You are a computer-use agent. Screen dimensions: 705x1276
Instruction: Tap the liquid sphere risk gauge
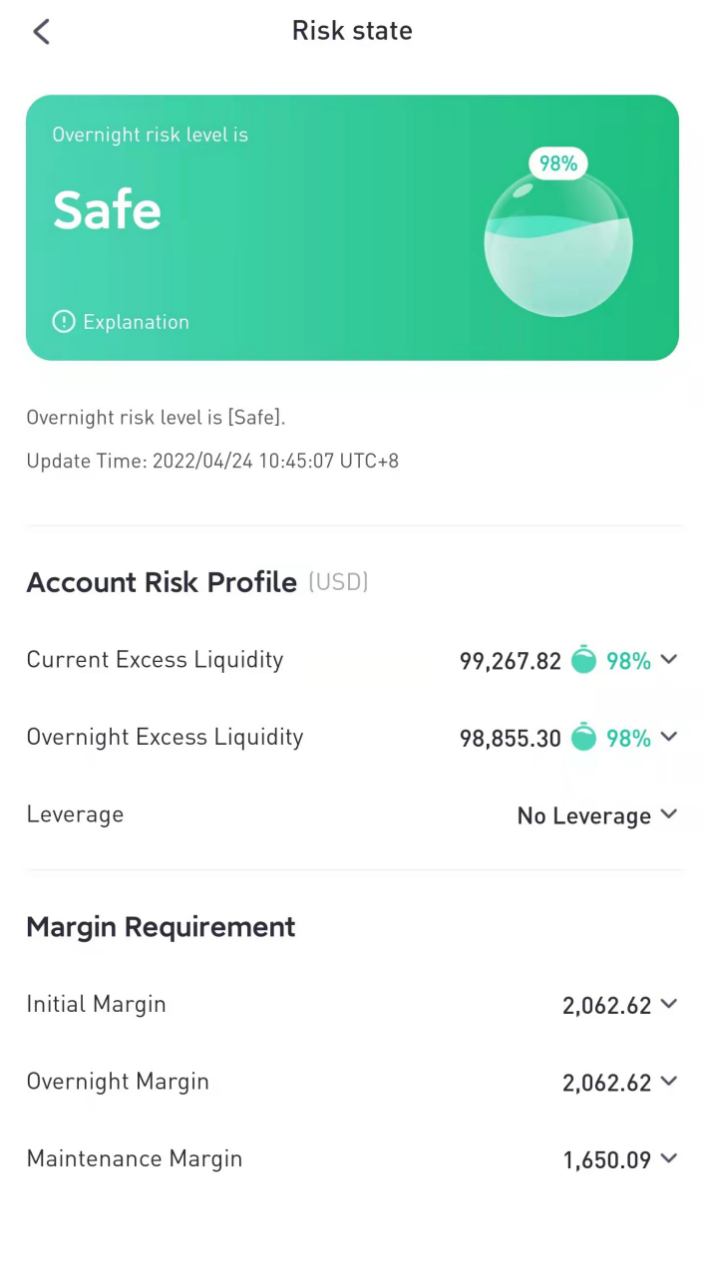point(558,243)
